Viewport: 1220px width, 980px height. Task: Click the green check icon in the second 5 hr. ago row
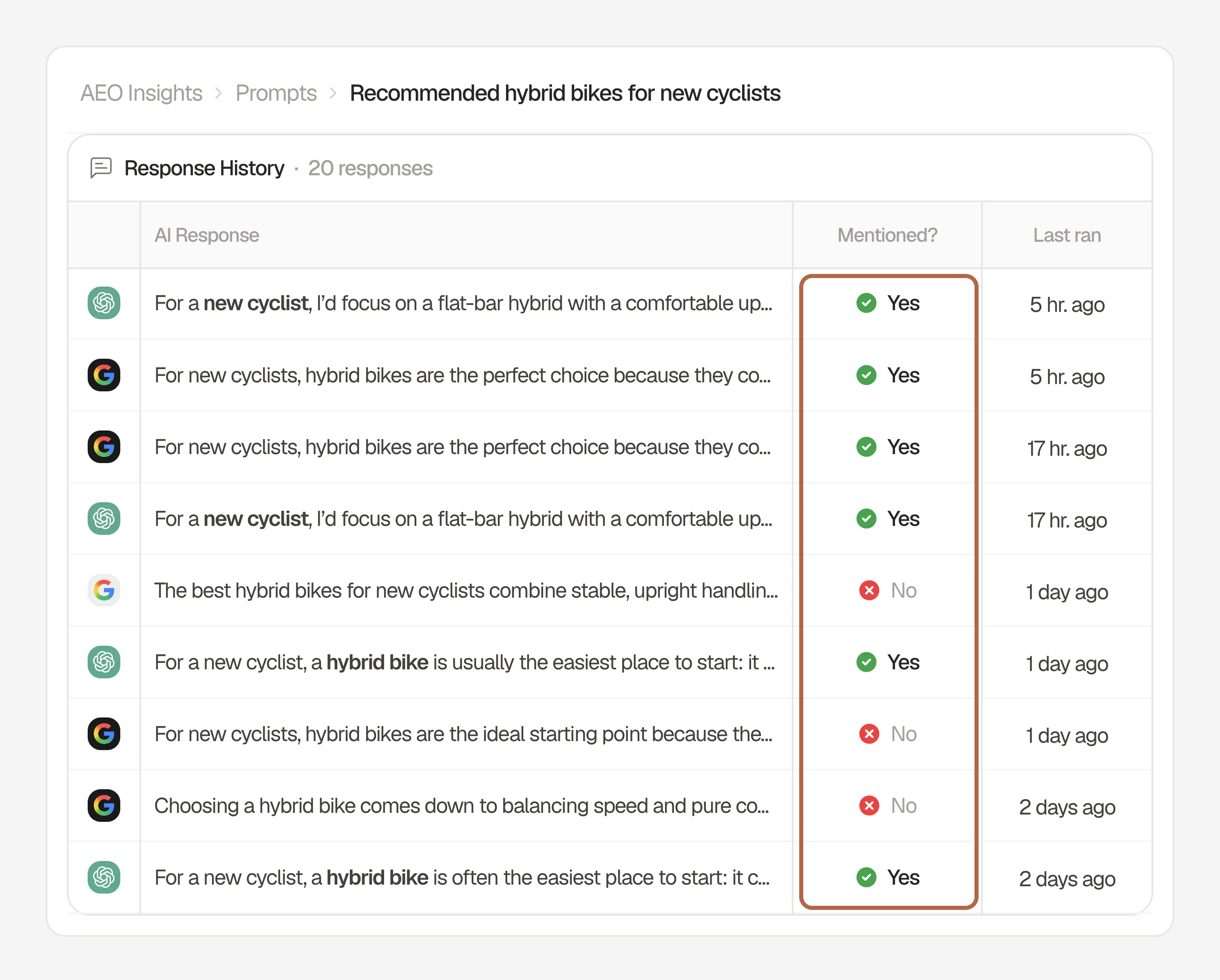(x=866, y=375)
